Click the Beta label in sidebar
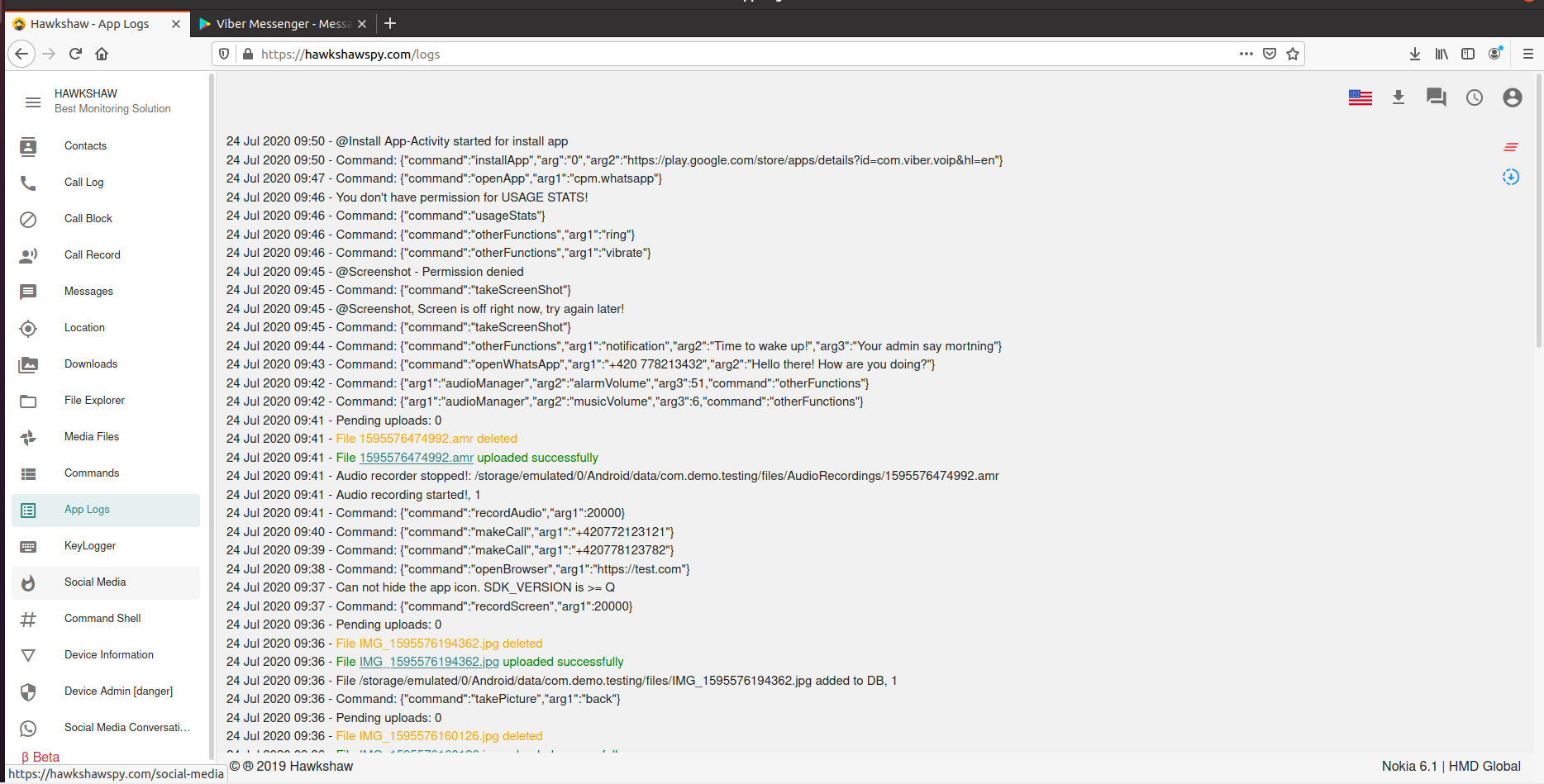The image size is (1544, 784). click(x=41, y=757)
